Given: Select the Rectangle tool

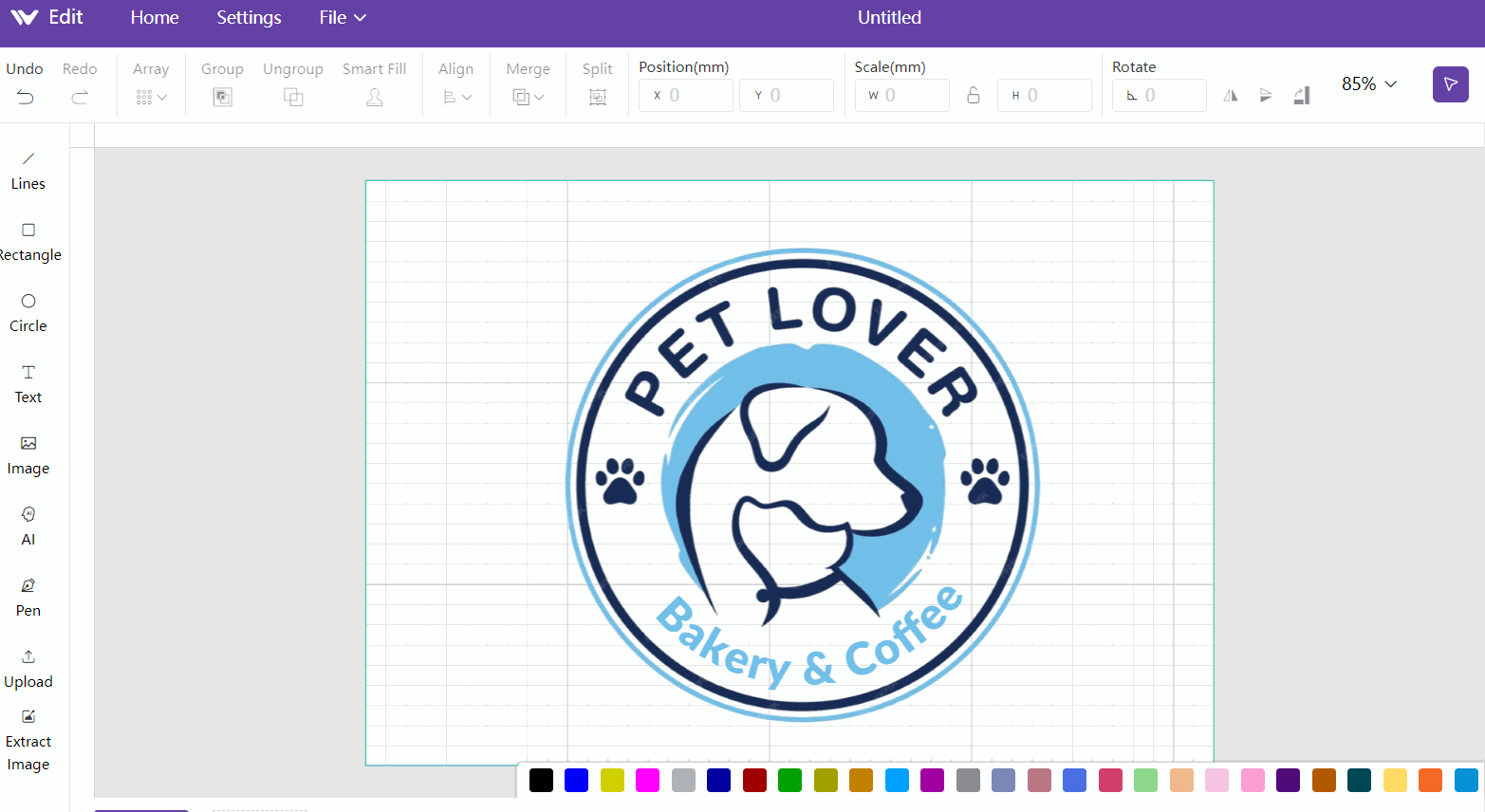Looking at the screenshot, I should 29,242.
